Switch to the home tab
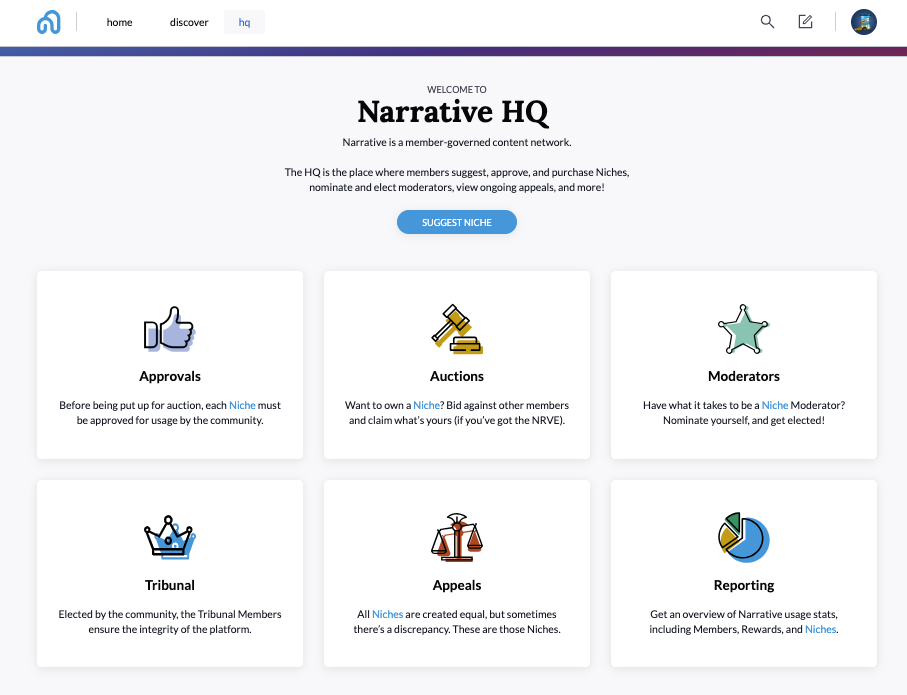This screenshot has height=695, width=907. pyautogui.click(x=119, y=22)
